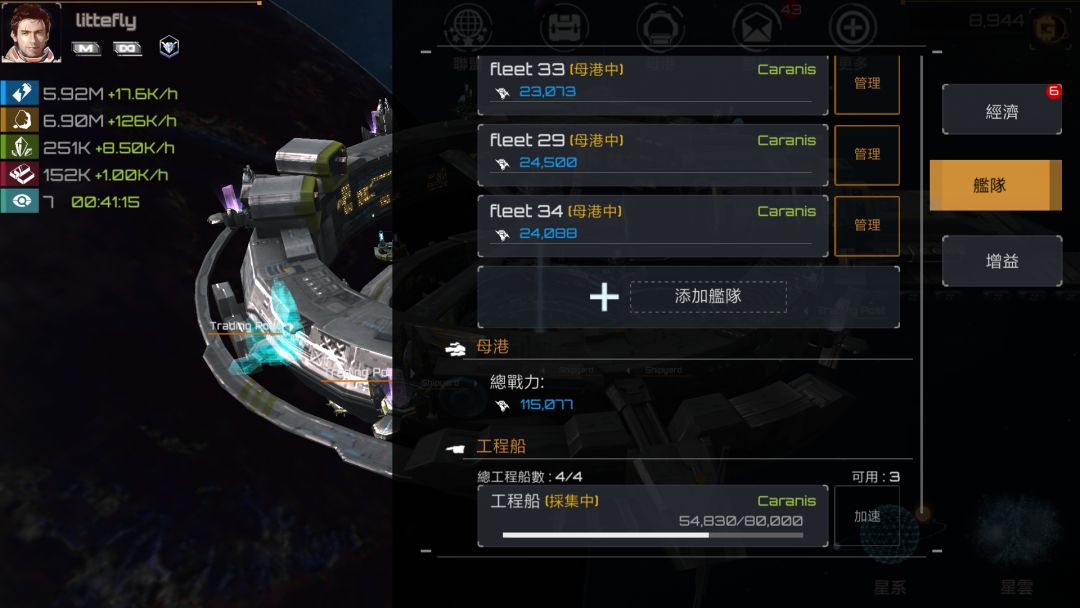Select the fleet 34 row
Image resolution: width=1080 pixels, height=608 pixels.
[x=652, y=226]
